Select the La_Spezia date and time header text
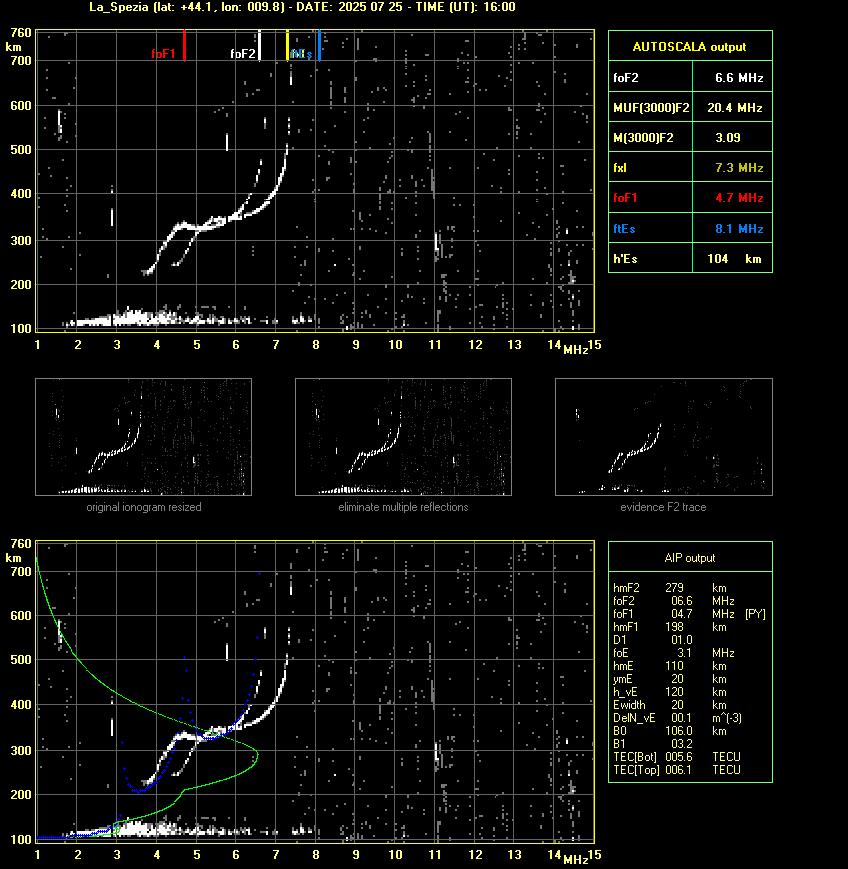The width and height of the screenshot is (848, 869). point(303,7)
